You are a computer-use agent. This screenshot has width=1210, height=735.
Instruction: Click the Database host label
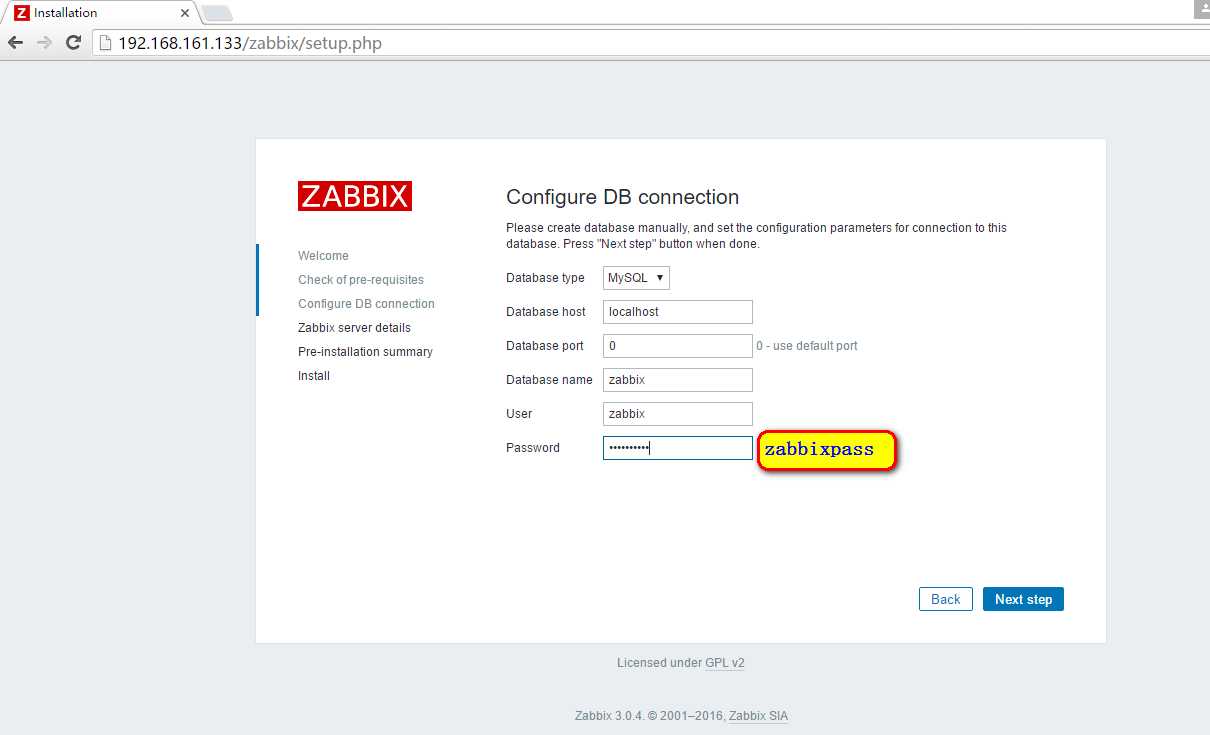(546, 312)
